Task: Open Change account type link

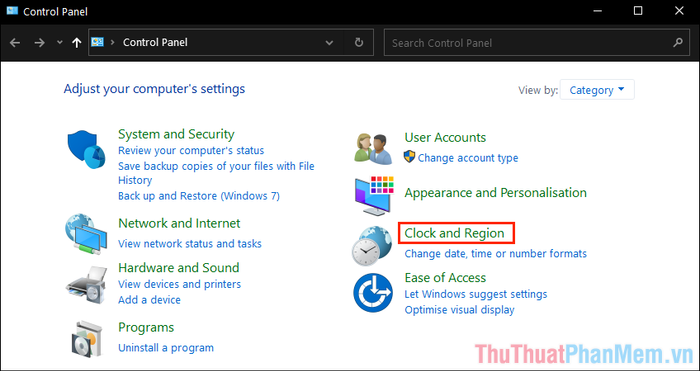Action: coord(468,158)
